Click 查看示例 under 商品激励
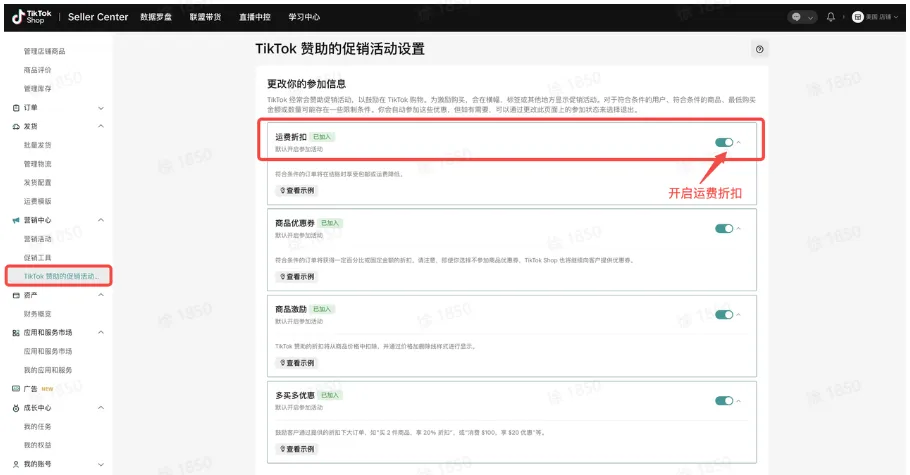 [x=297, y=363]
